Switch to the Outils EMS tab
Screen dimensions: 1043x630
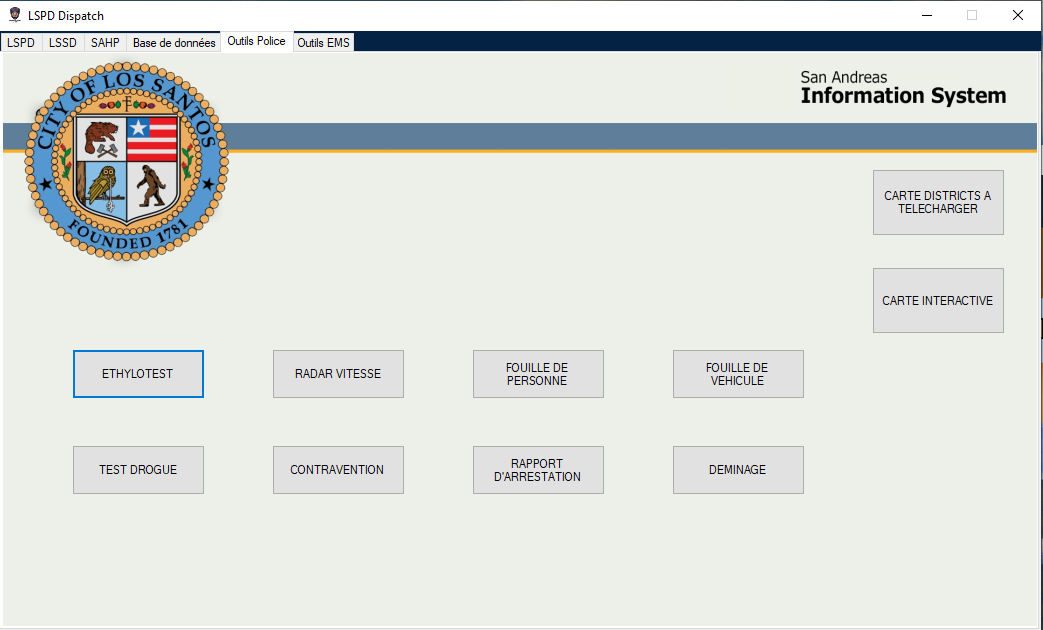tap(323, 43)
